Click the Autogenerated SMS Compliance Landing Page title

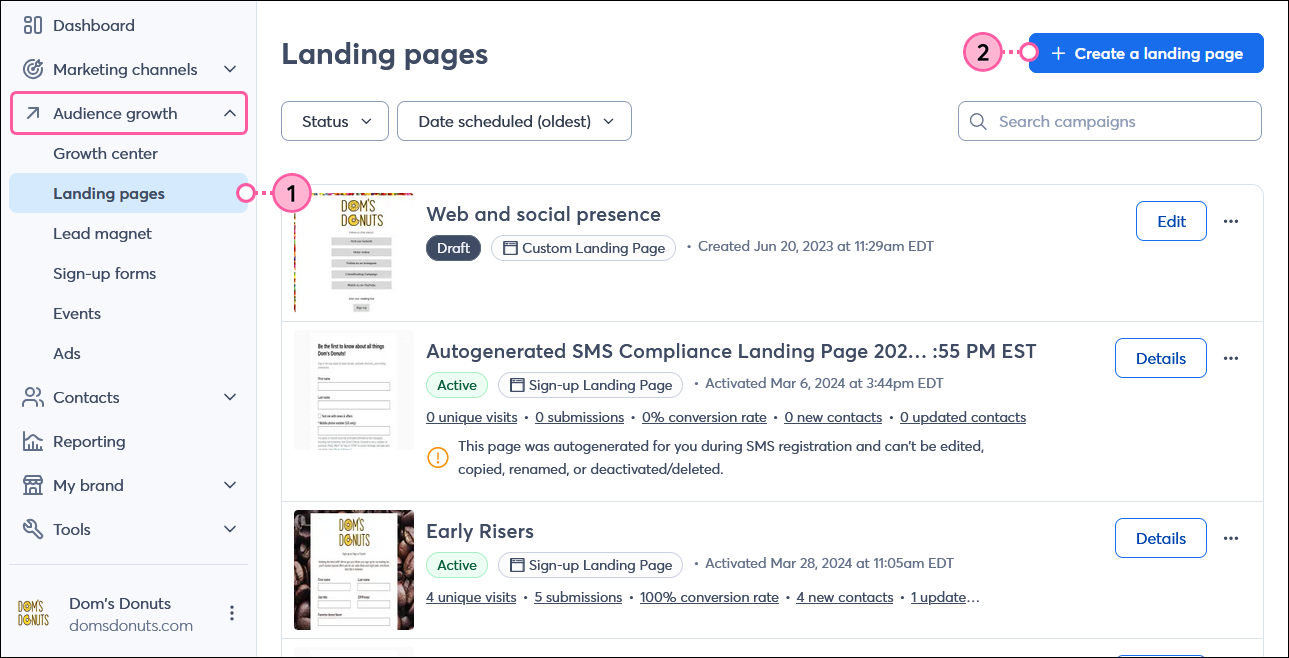coord(731,351)
